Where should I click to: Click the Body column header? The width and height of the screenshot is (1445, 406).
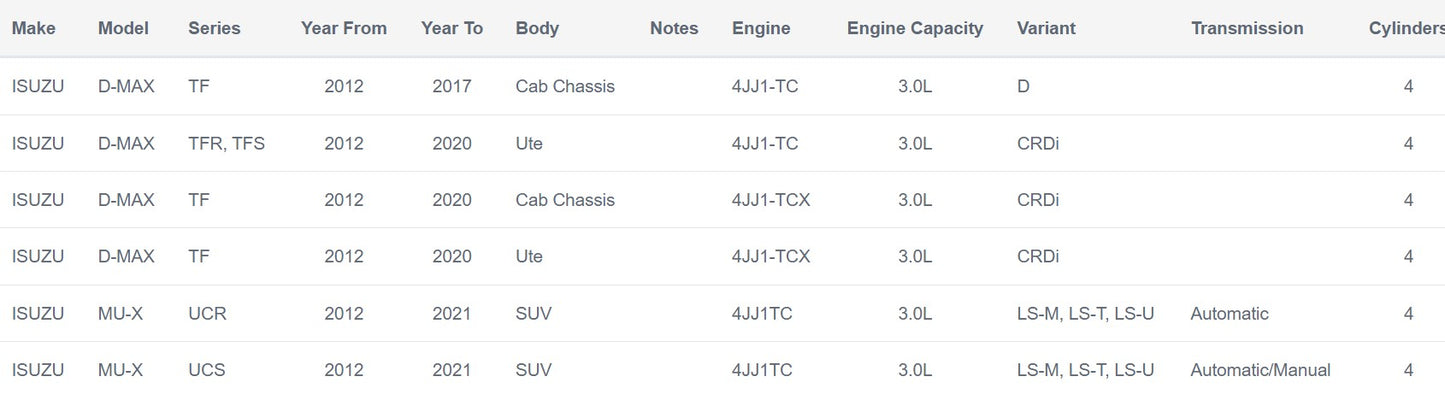537,28
